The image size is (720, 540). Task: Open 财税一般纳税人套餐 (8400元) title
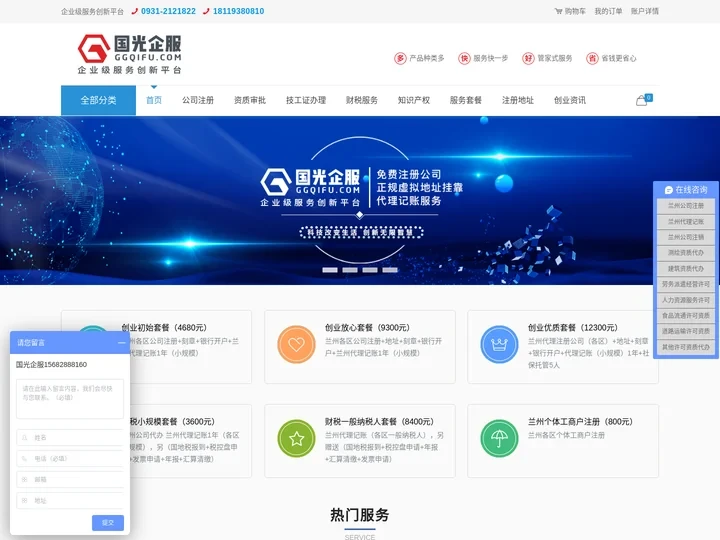(x=379, y=422)
